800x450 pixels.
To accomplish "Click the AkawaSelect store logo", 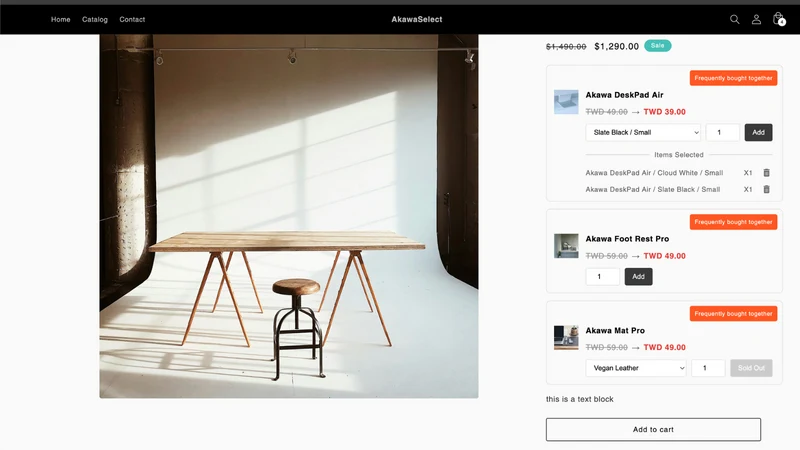I will [x=417, y=19].
